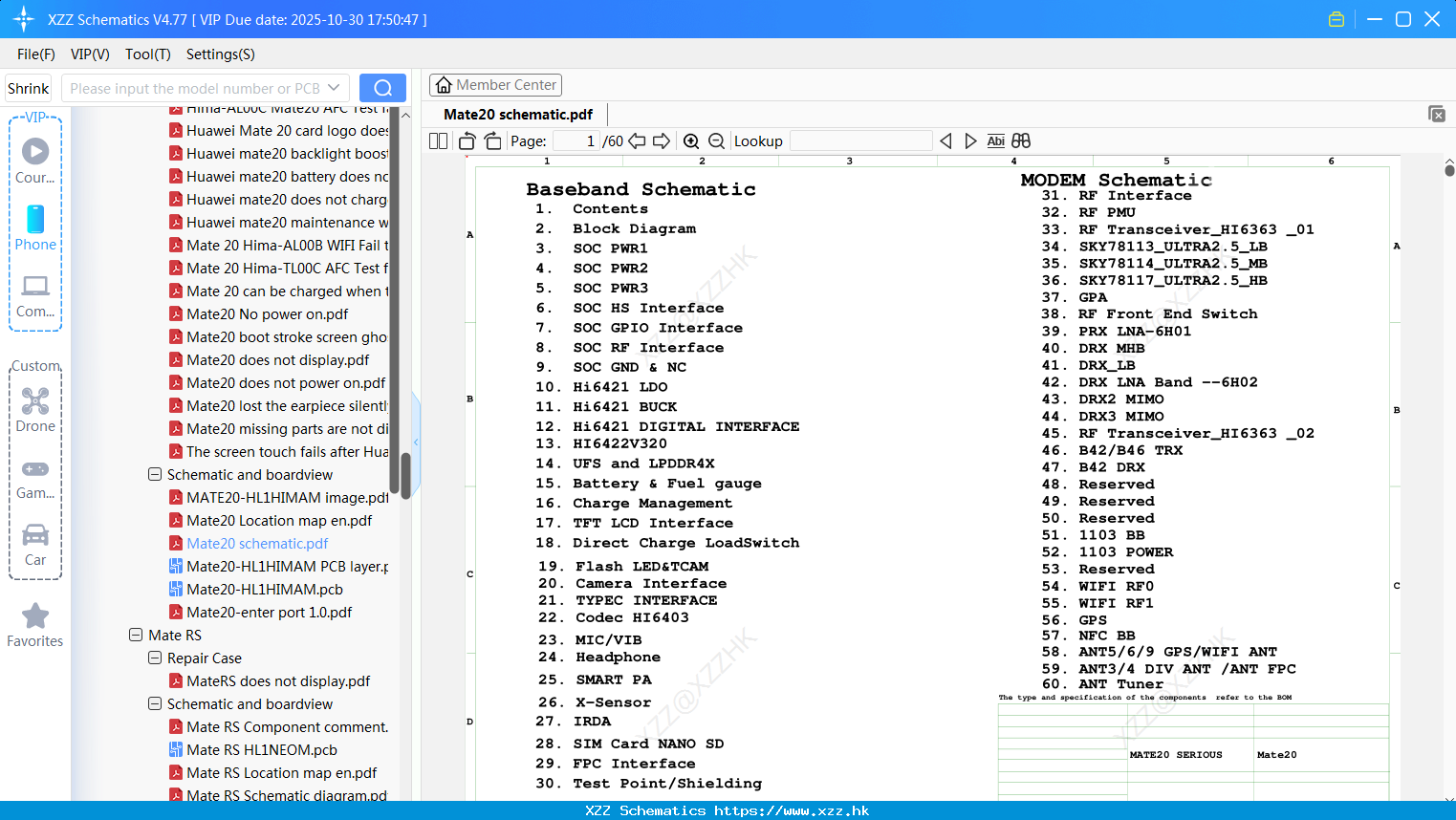Image resolution: width=1456 pixels, height=820 pixels.
Task: Rotate the page clockwise
Action: click(x=492, y=141)
